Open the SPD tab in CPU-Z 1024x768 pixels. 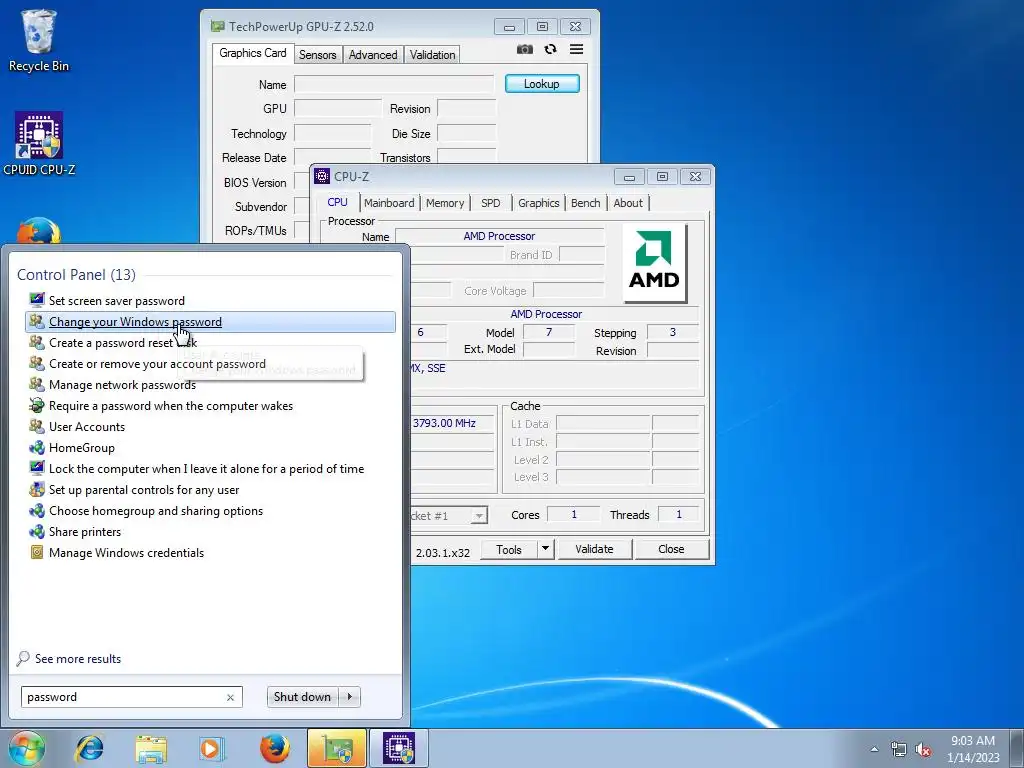tap(490, 203)
